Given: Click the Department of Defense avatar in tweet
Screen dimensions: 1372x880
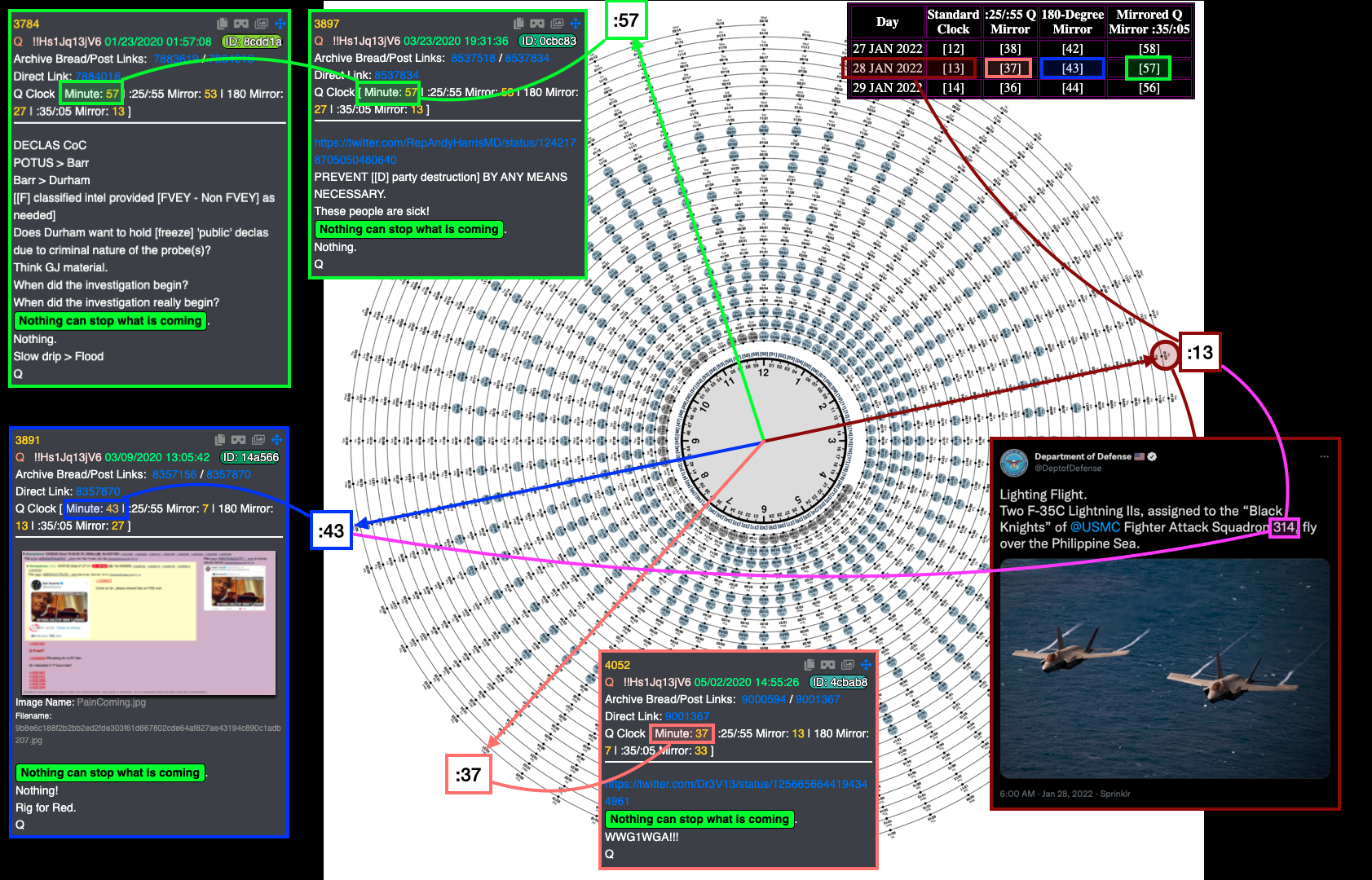Looking at the screenshot, I should pos(1014,462).
